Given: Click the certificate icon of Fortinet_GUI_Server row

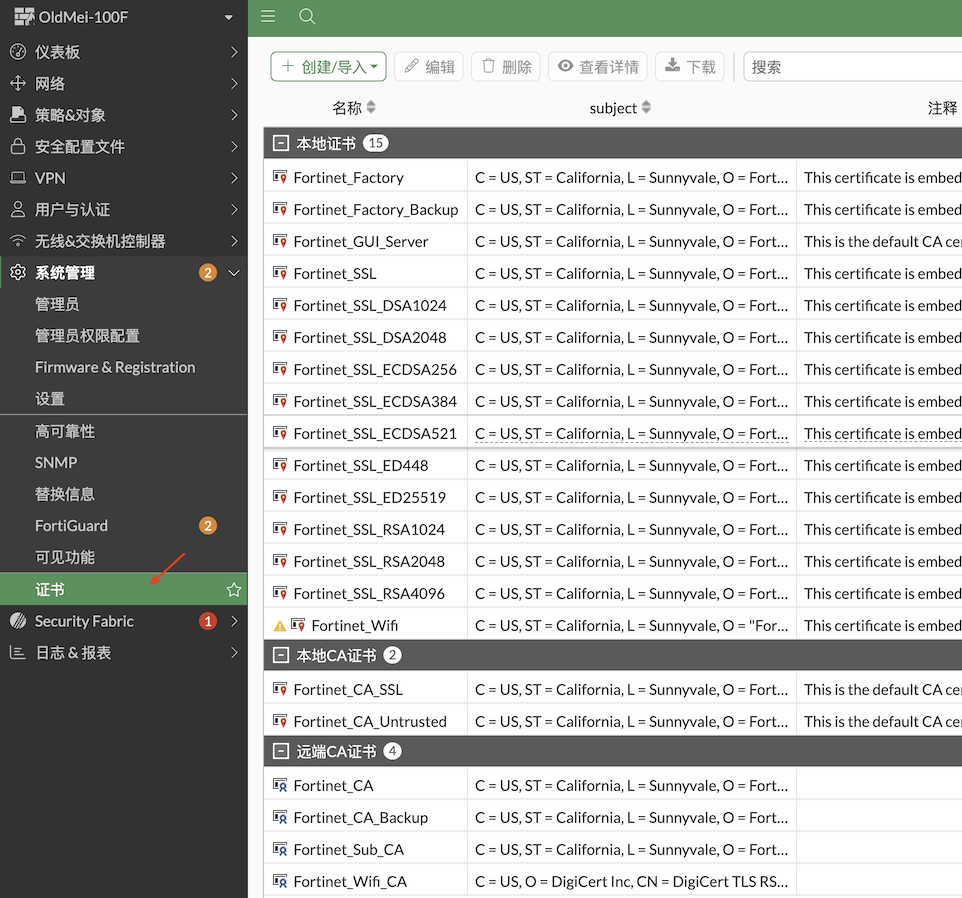Looking at the screenshot, I should [280, 241].
